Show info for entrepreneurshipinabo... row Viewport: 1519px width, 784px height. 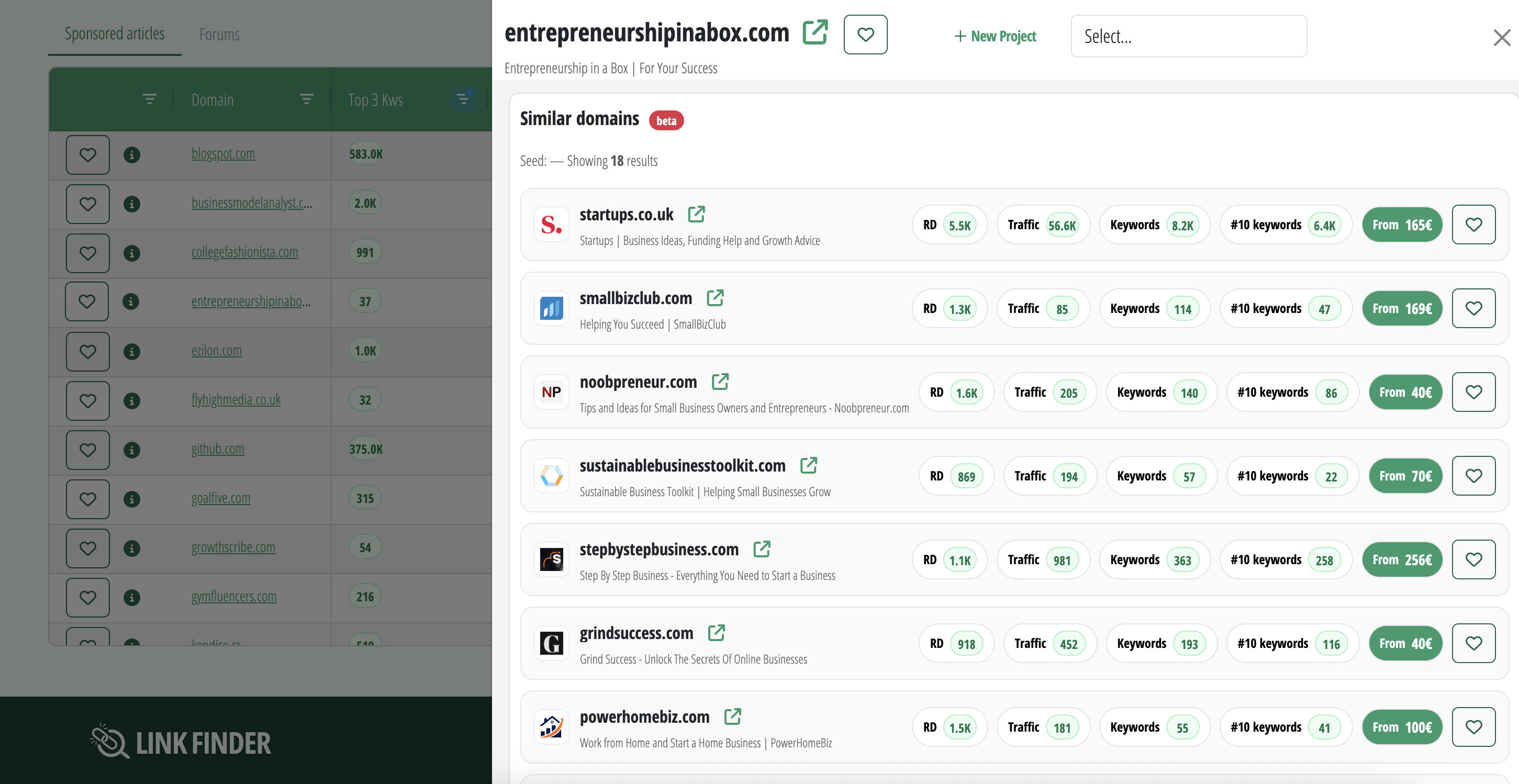click(x=130, y=301)
